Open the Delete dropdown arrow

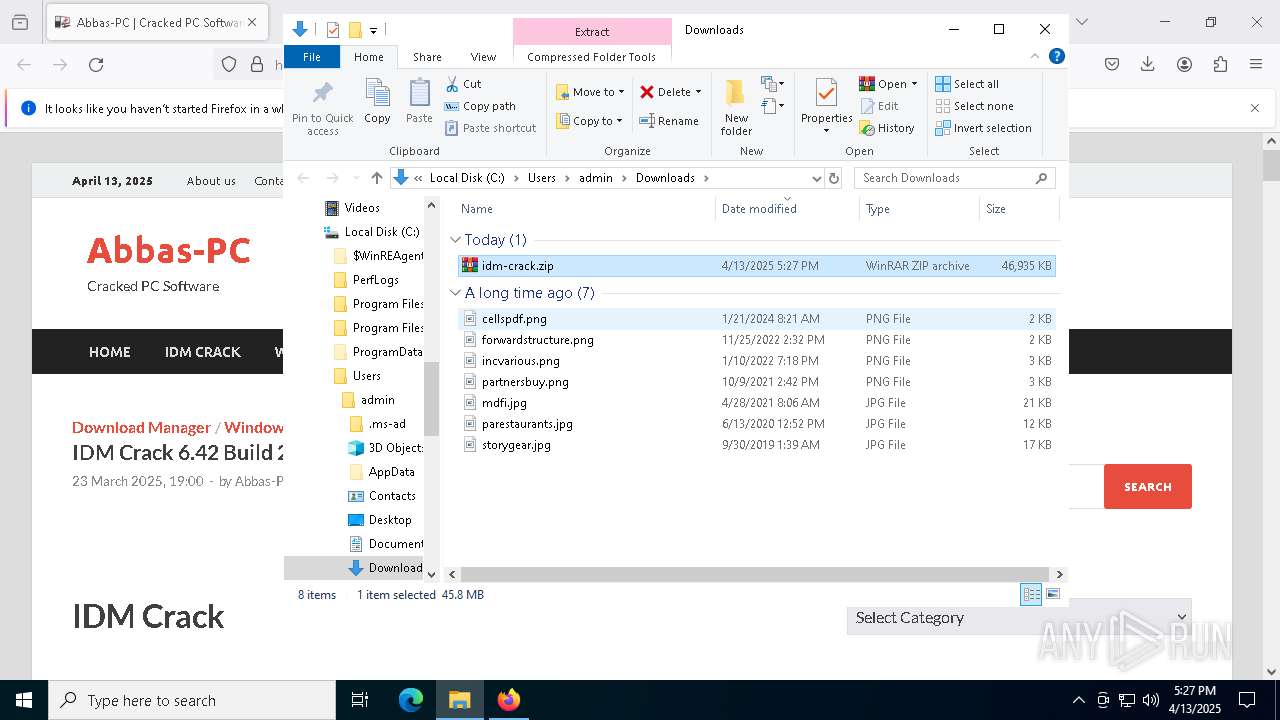pos(698,92)
